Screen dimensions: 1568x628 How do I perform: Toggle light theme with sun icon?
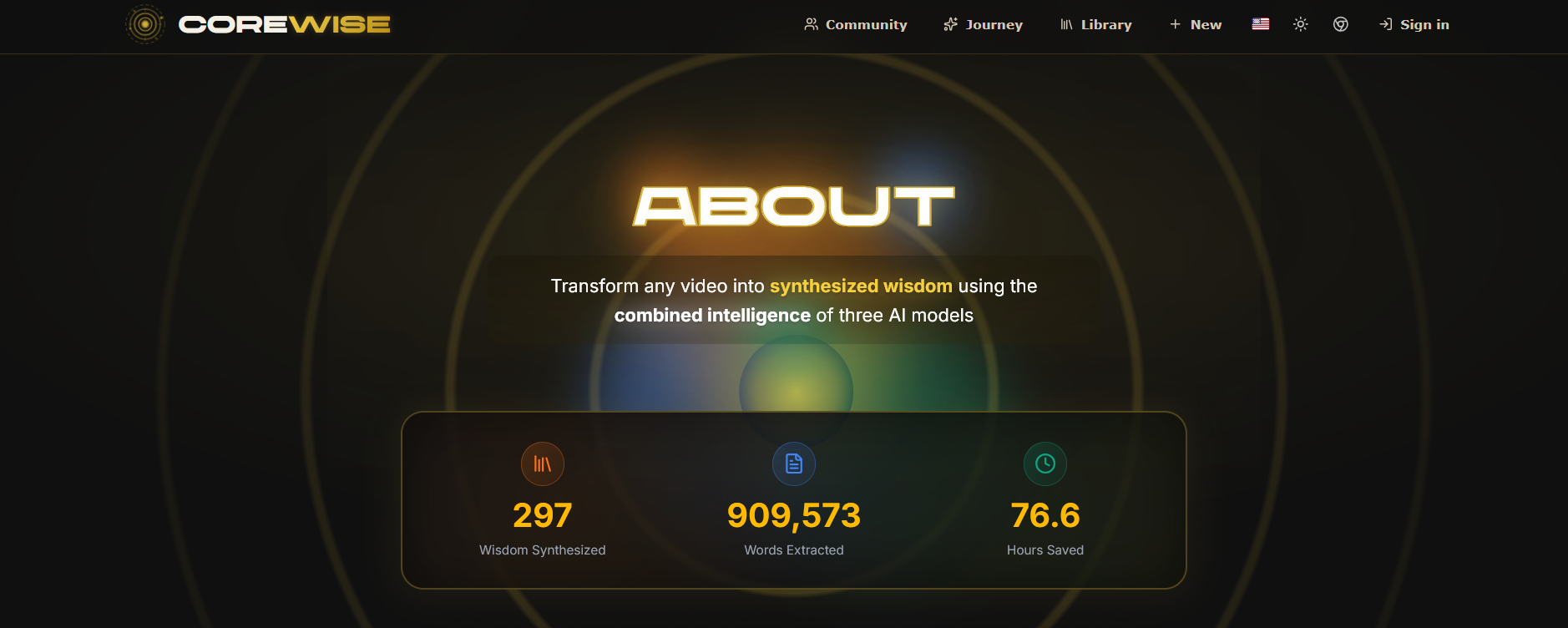pos(1301,24)
